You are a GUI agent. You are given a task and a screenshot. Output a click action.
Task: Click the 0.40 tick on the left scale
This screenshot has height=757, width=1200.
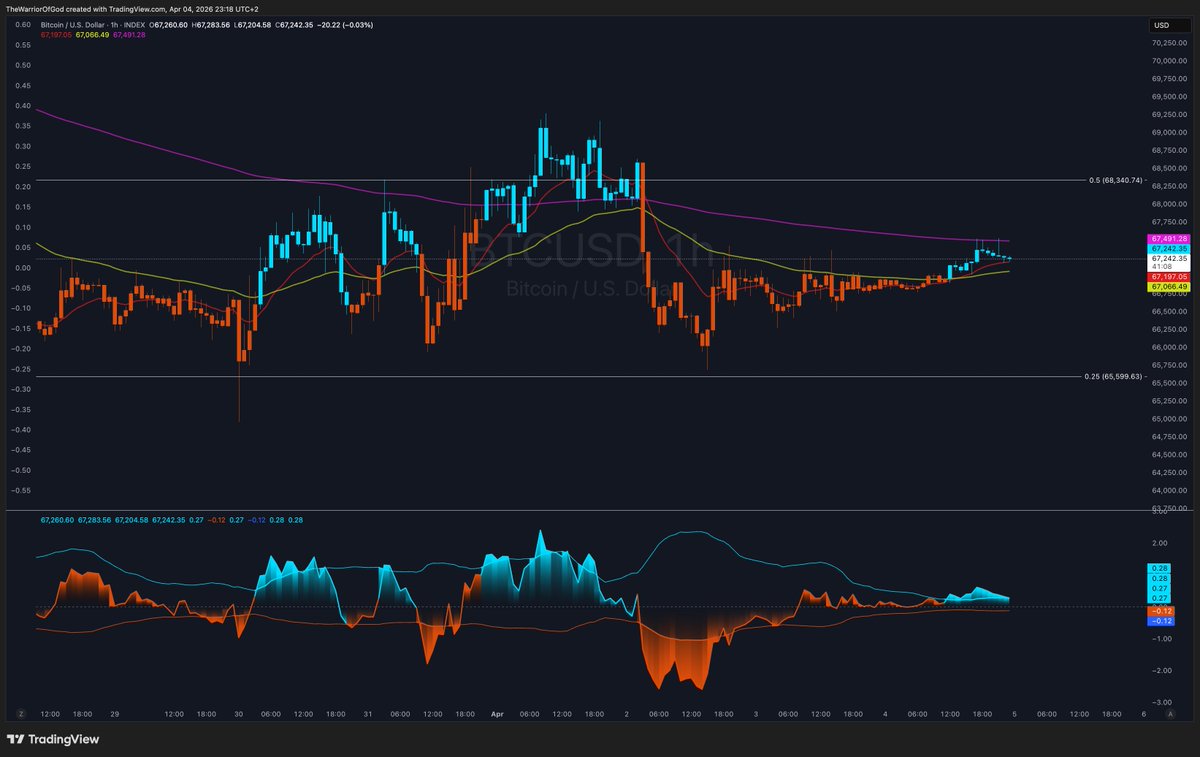(21, 106)
